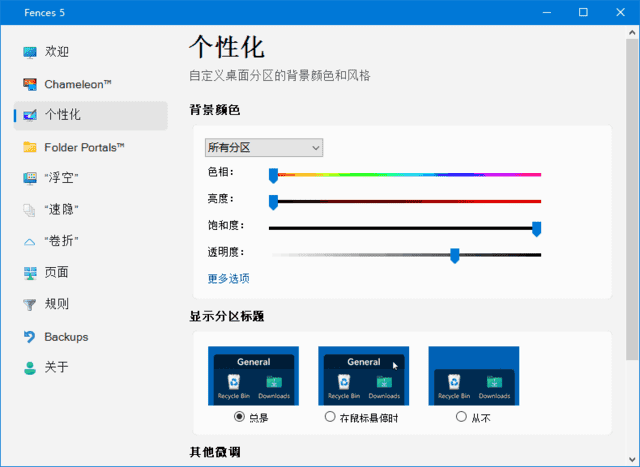Click the show-title-on-hover preview thumbnail
640x467 pixels.
364,376
